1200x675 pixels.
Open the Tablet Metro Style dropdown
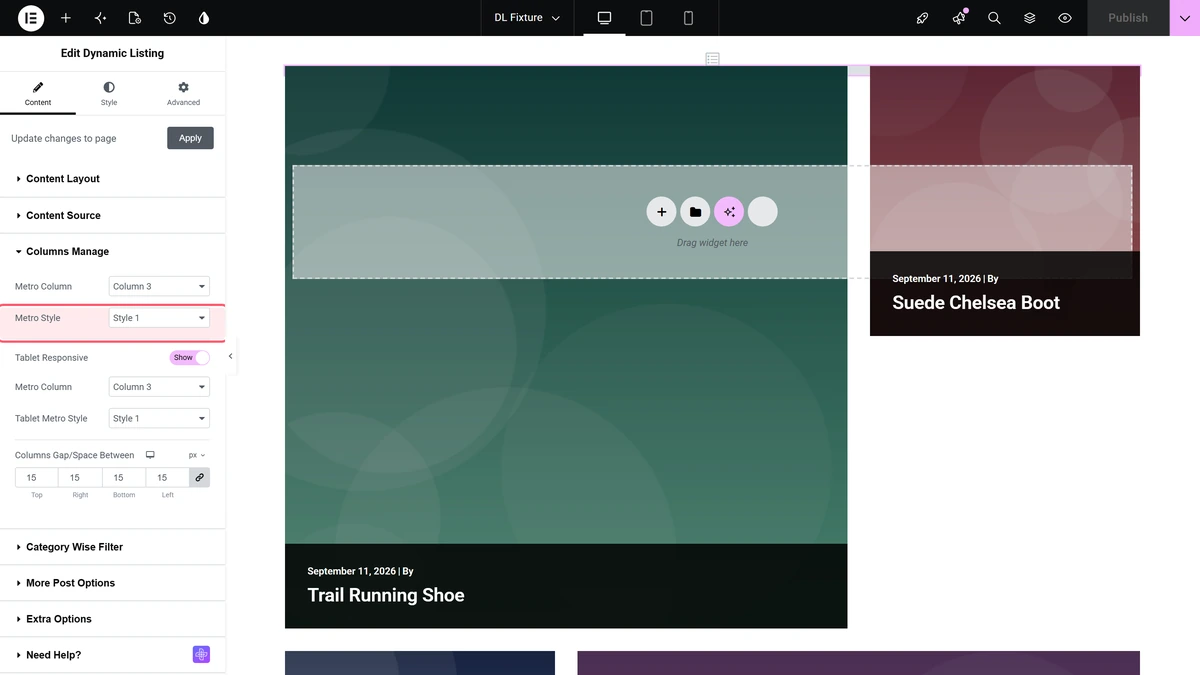pyautogui.click(x=159, y=419)
